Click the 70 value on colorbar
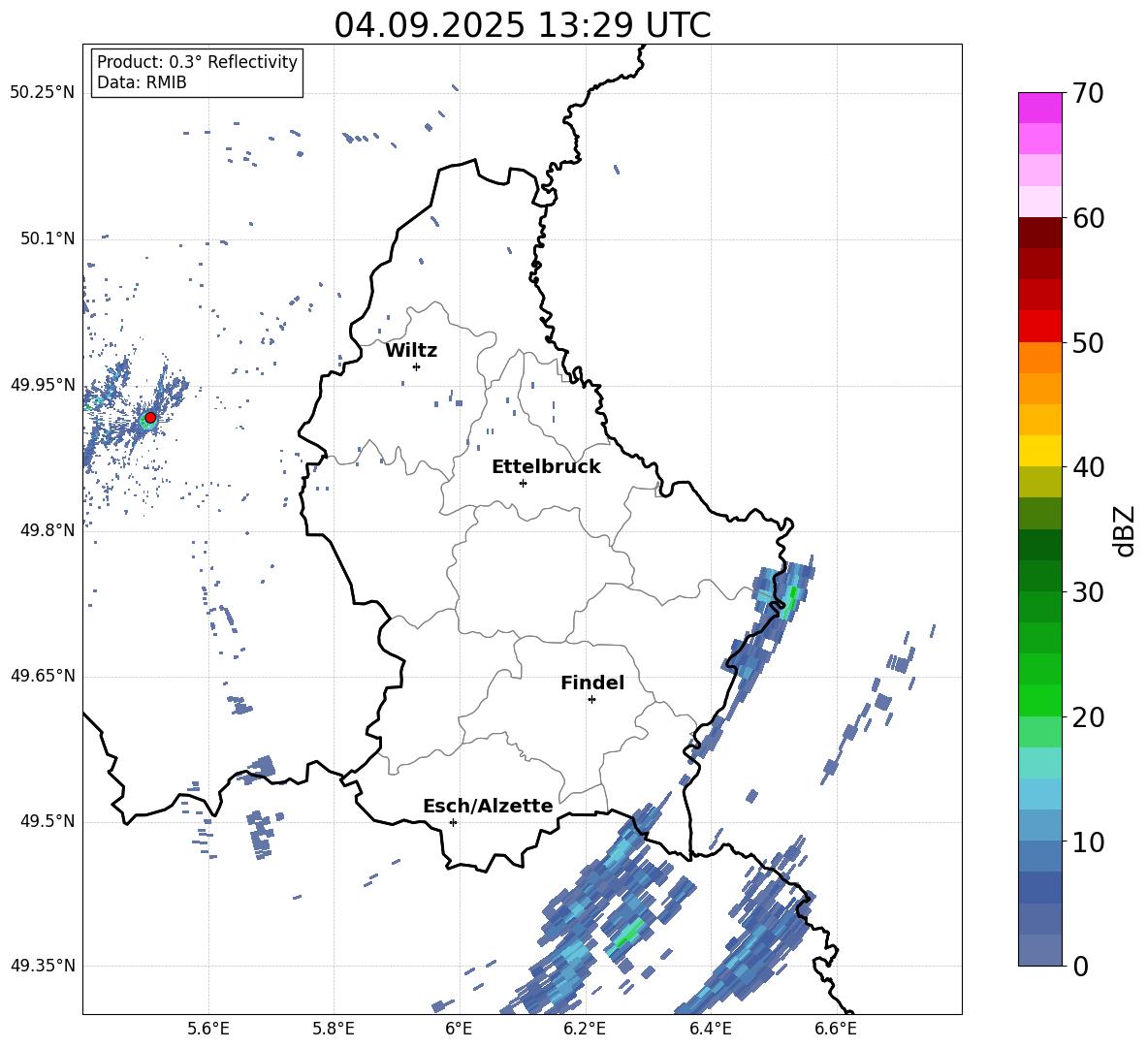This screenshot has width=1148, height=1048. (1087, 93)
